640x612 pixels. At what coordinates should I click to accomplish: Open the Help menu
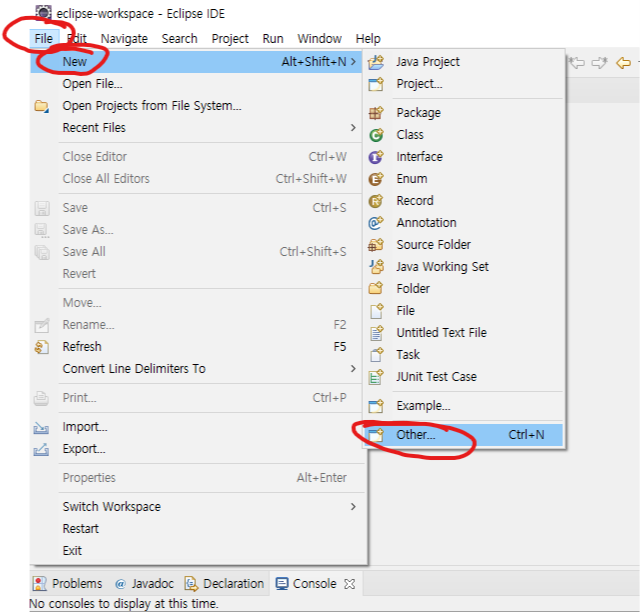368,38
